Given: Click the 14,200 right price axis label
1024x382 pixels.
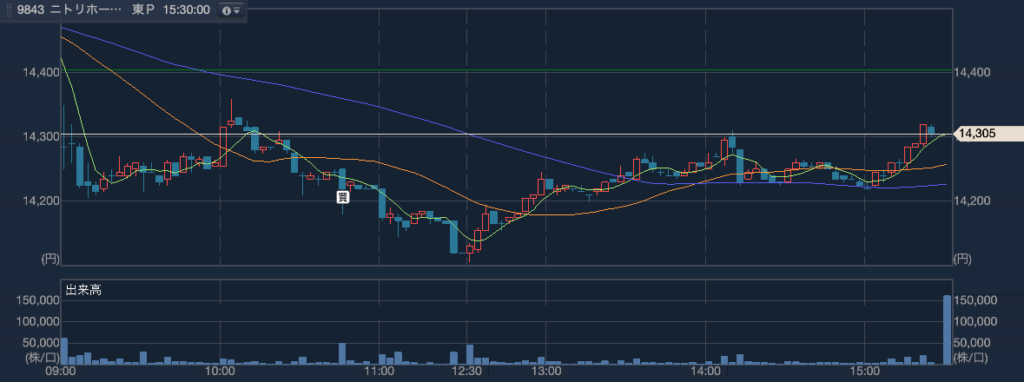Looking at the screenshot, I should [x=972, y=200].
